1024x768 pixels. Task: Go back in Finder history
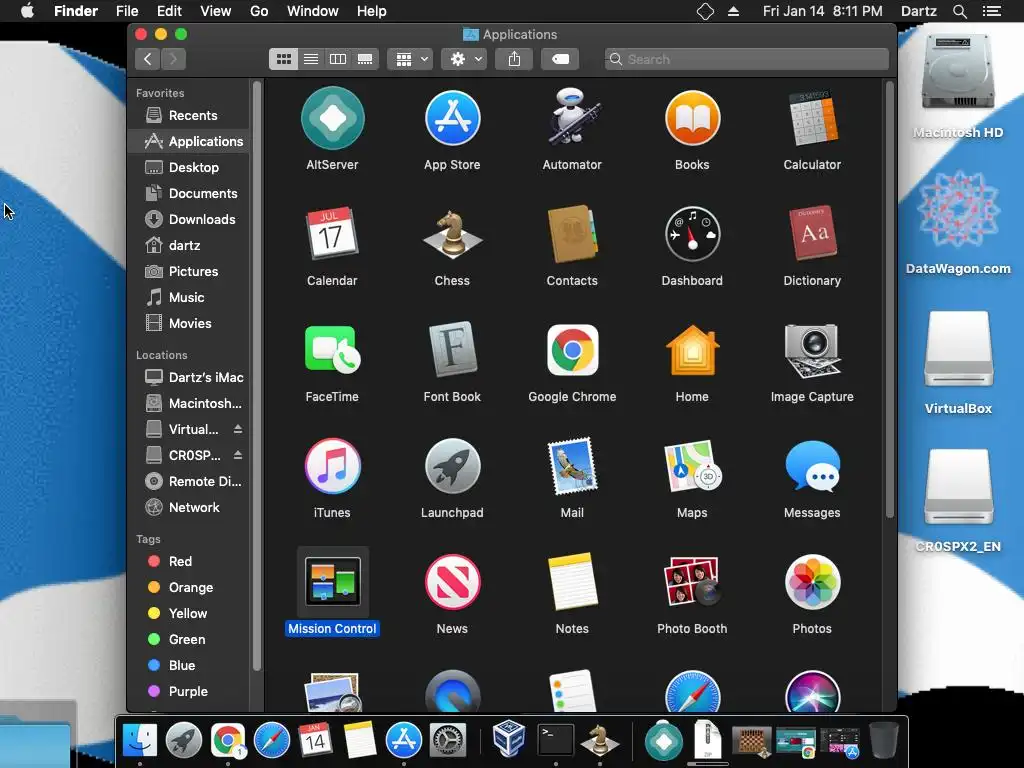(148, 59)
